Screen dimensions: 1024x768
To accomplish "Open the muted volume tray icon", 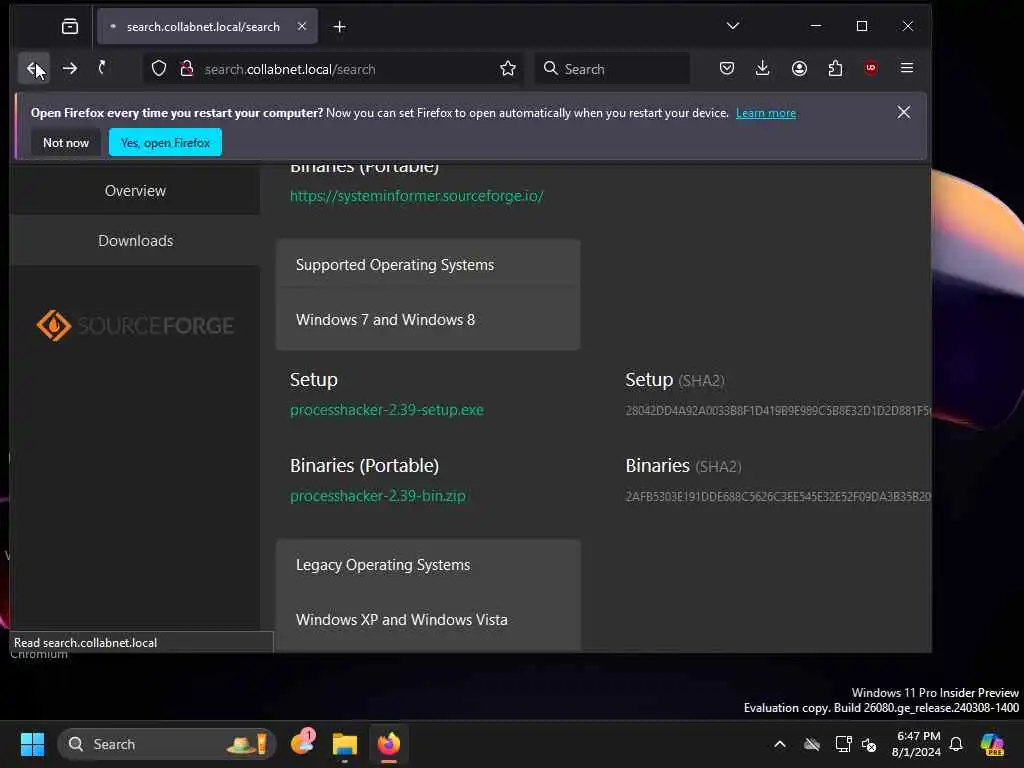I will [x=869, y=744].
